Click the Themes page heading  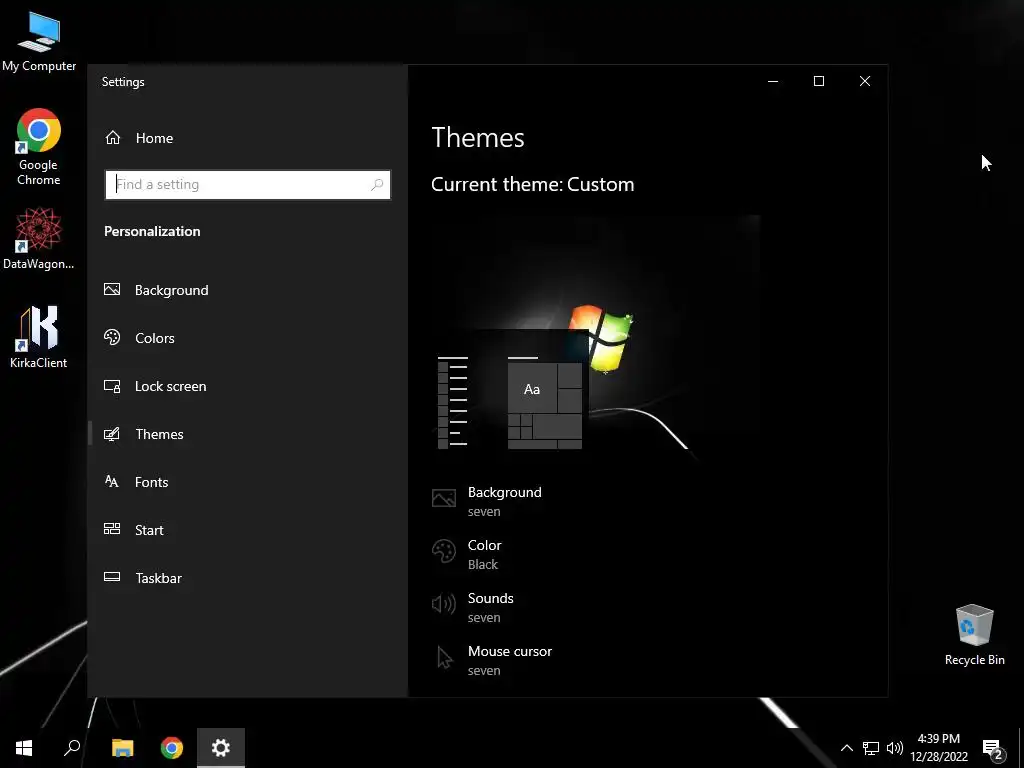click(478, 138)
